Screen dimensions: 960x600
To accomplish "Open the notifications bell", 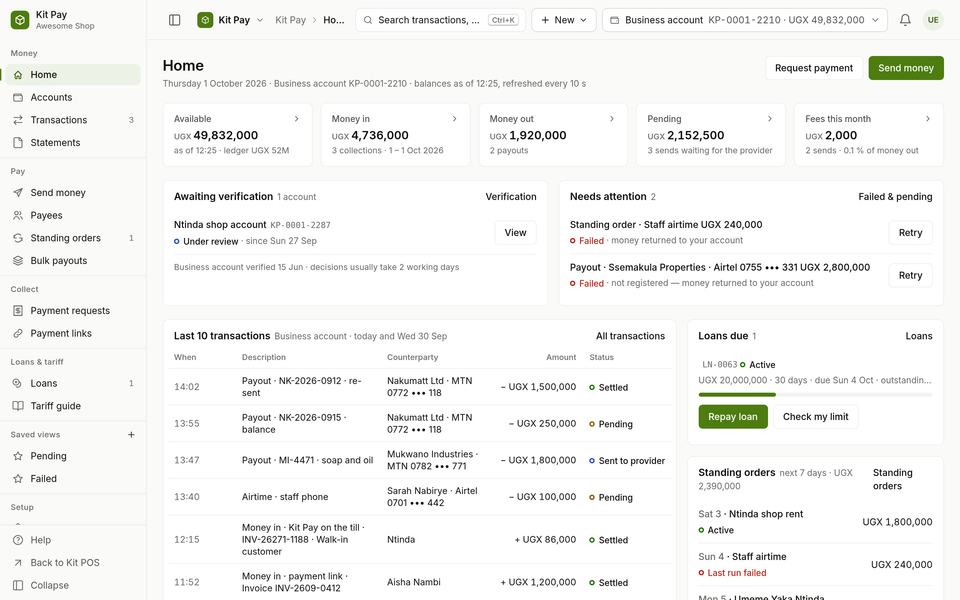I will 905,20.
